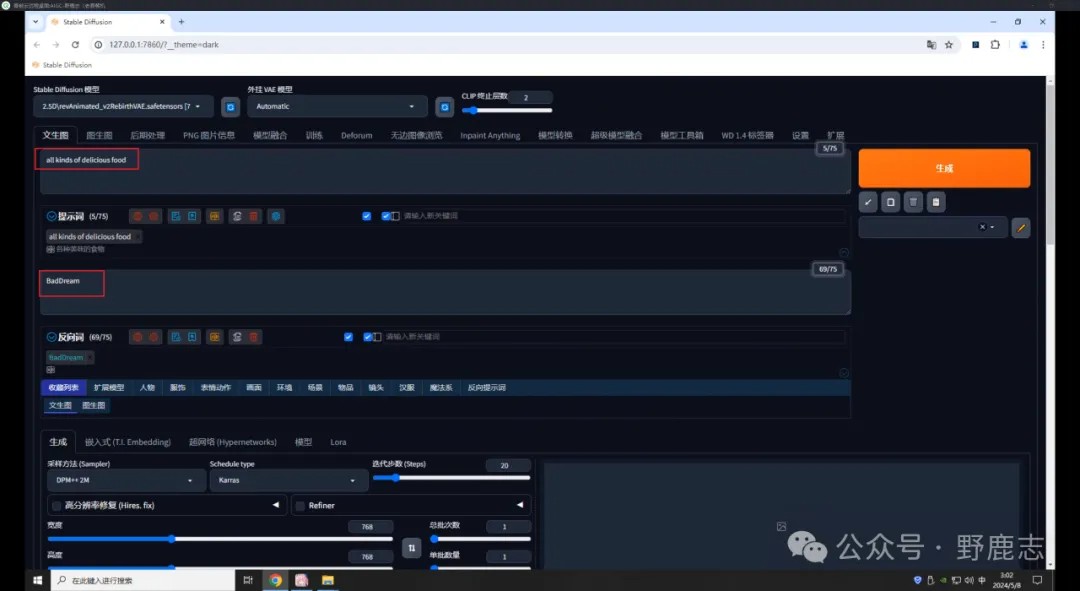Clear the styles dropdown with its X

pyautogui.click(x=982, y=227)
